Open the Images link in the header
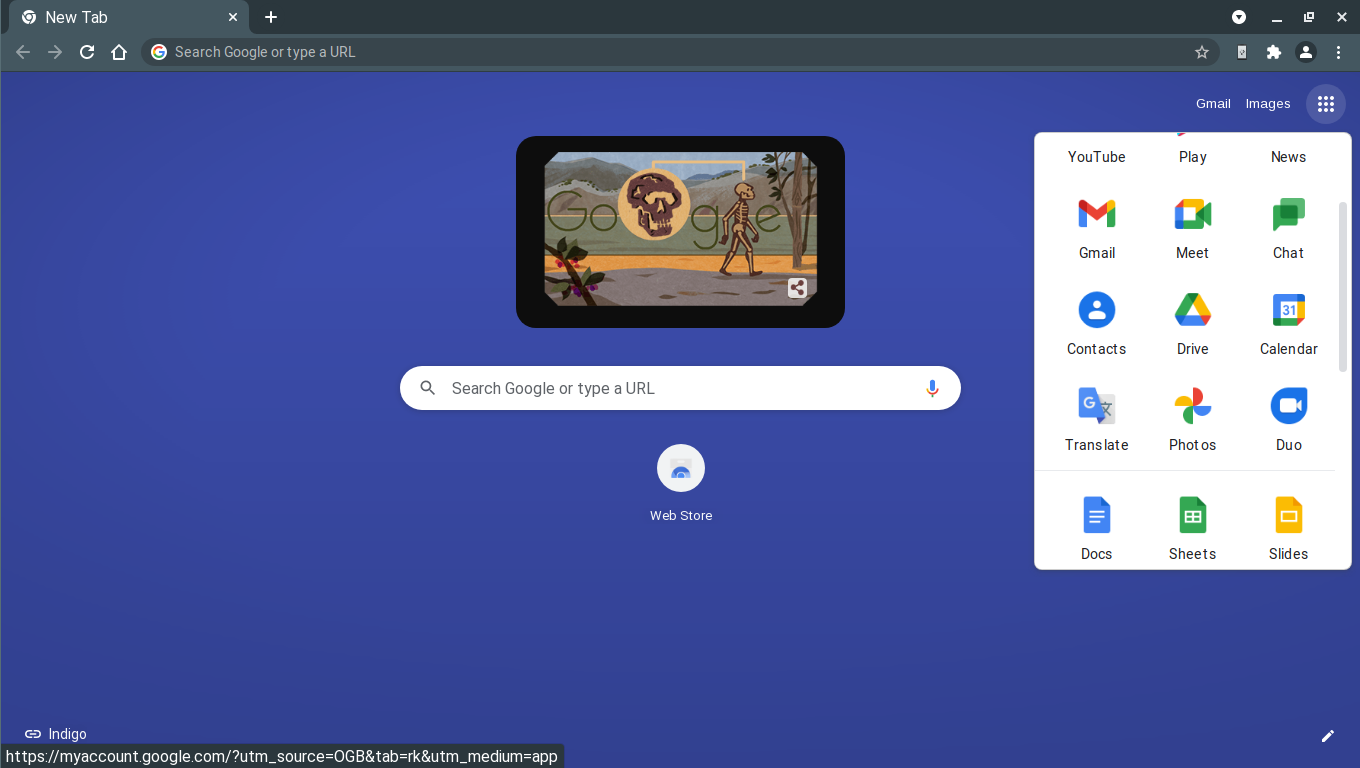Image resolution: width=1360 pixels, height=768 pixels. (1267, 104)
